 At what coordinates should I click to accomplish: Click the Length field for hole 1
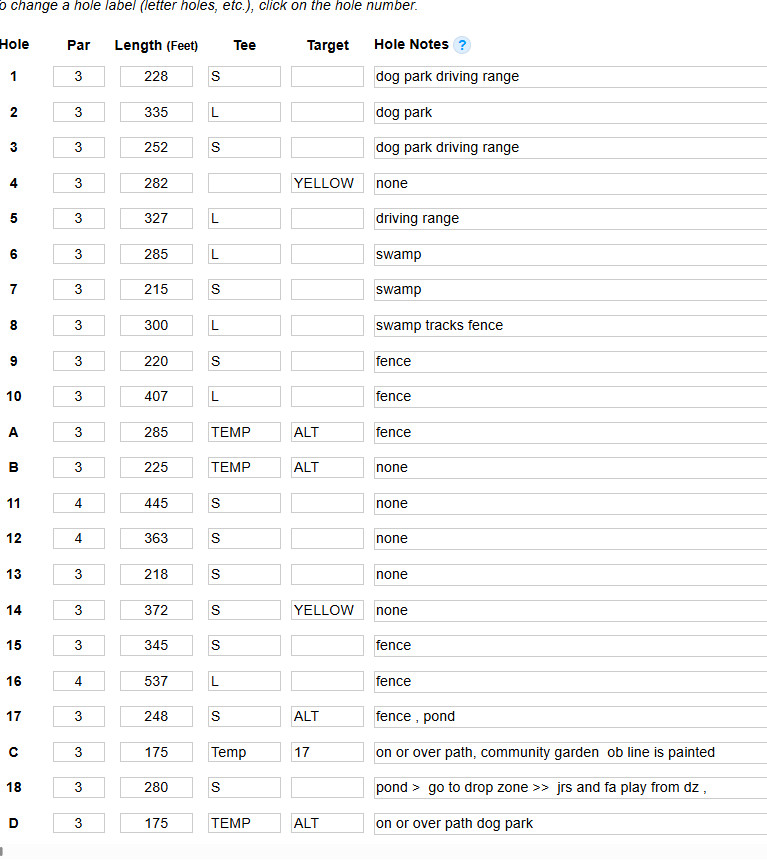click(x=156, y=76)
